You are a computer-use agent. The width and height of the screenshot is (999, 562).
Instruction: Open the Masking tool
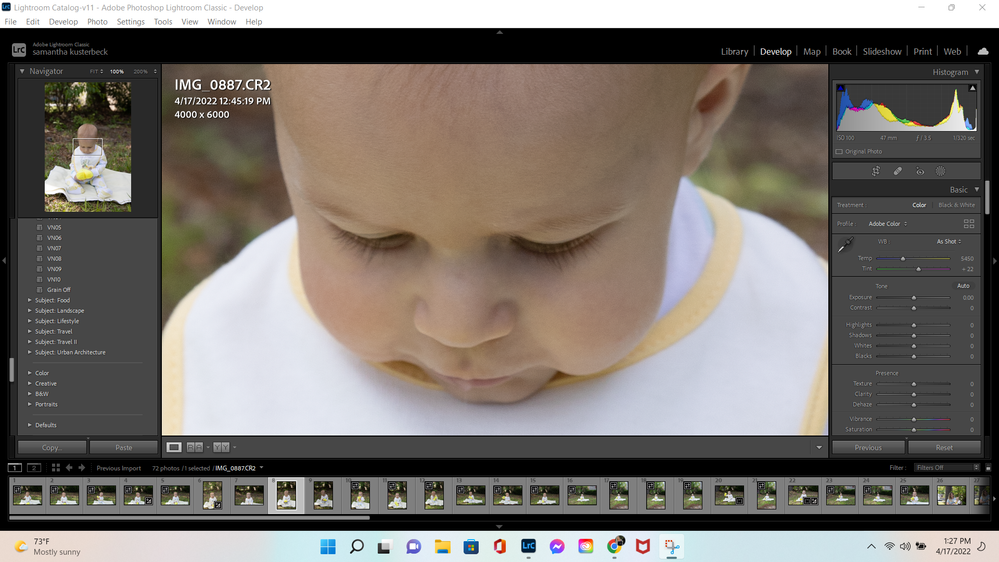tap(941, 171)
